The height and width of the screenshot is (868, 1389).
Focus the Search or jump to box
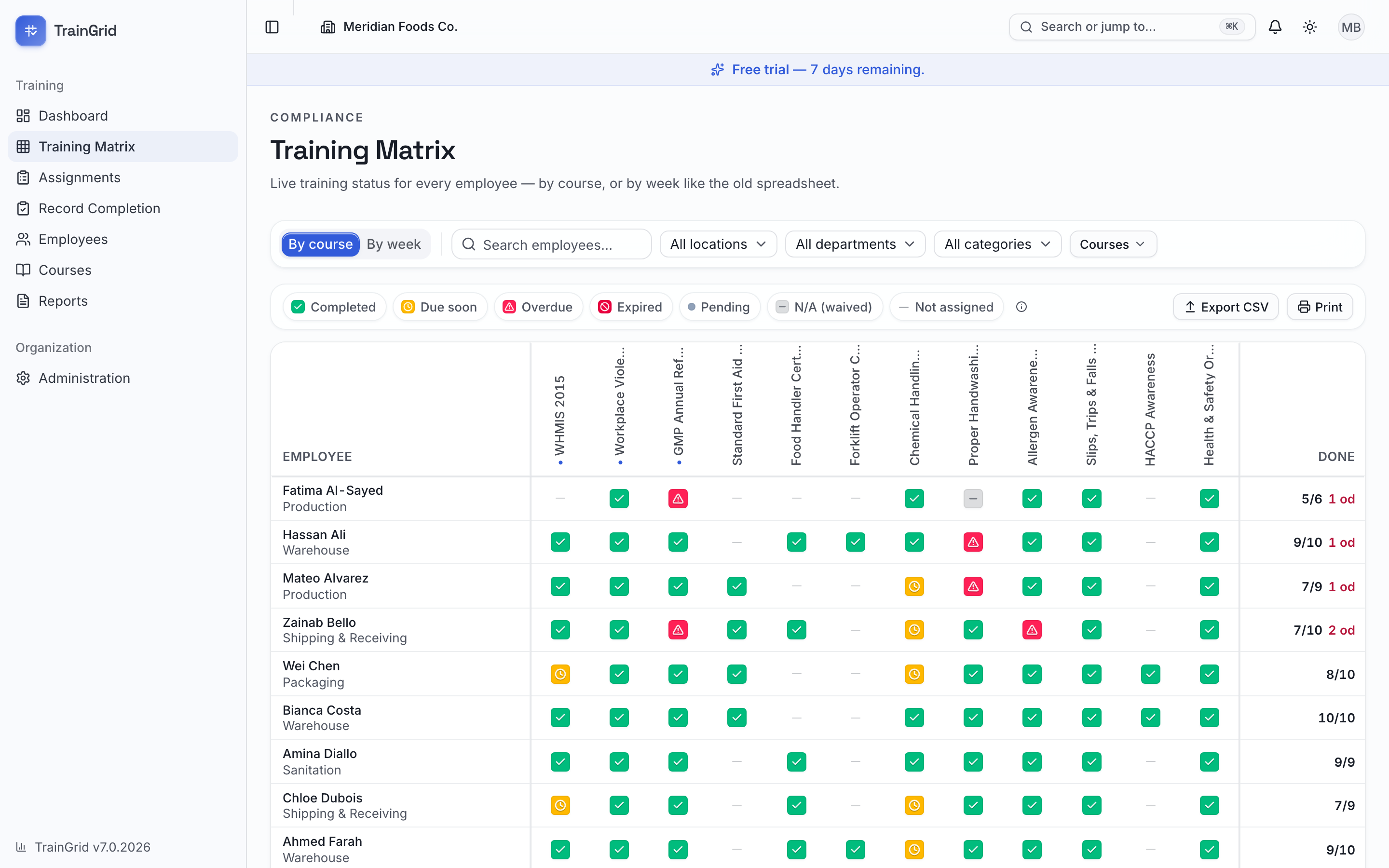[x=1131, y=27]
